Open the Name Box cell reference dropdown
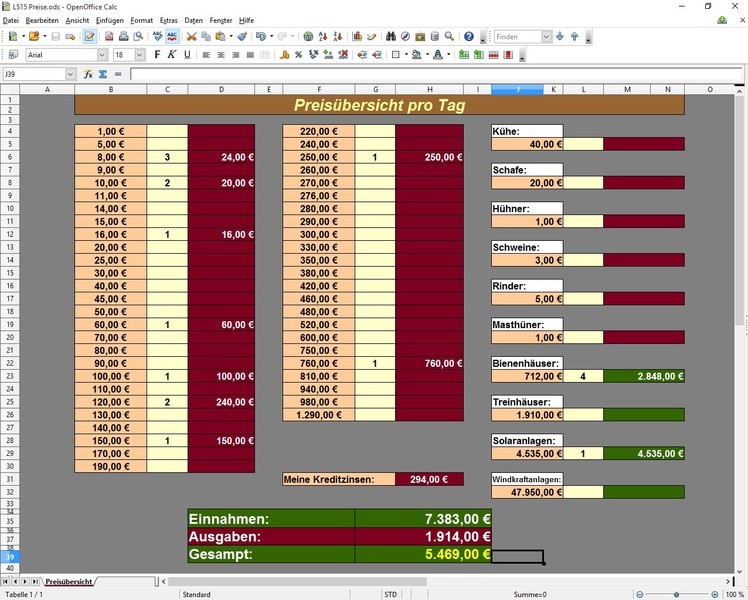This screenshot has height=600, width=748. 70,74
